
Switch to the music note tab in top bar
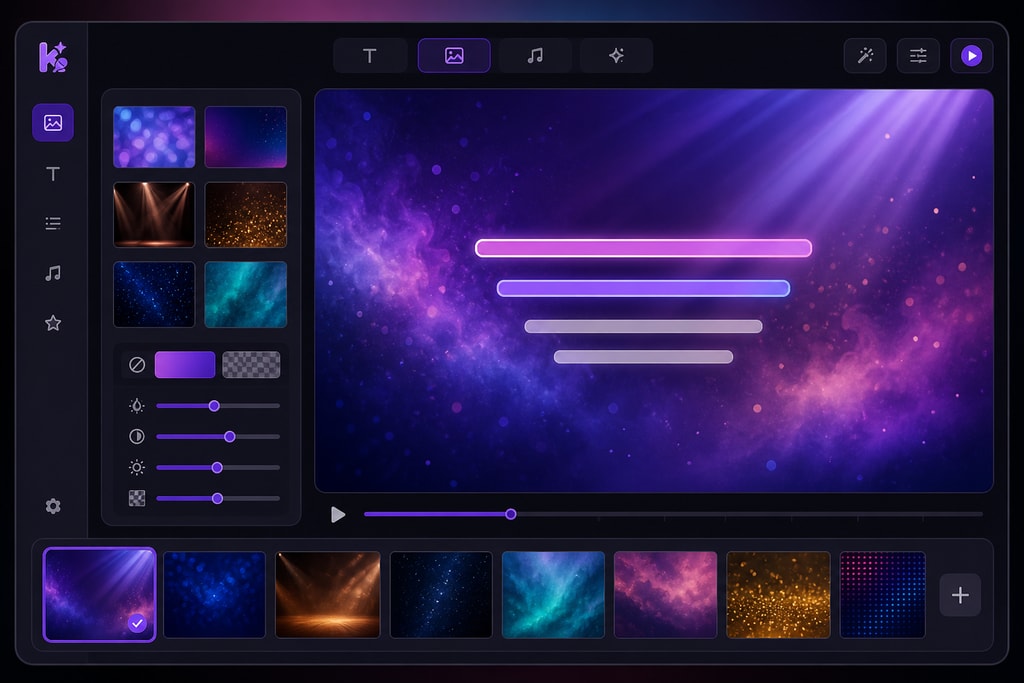coord(535,56)
